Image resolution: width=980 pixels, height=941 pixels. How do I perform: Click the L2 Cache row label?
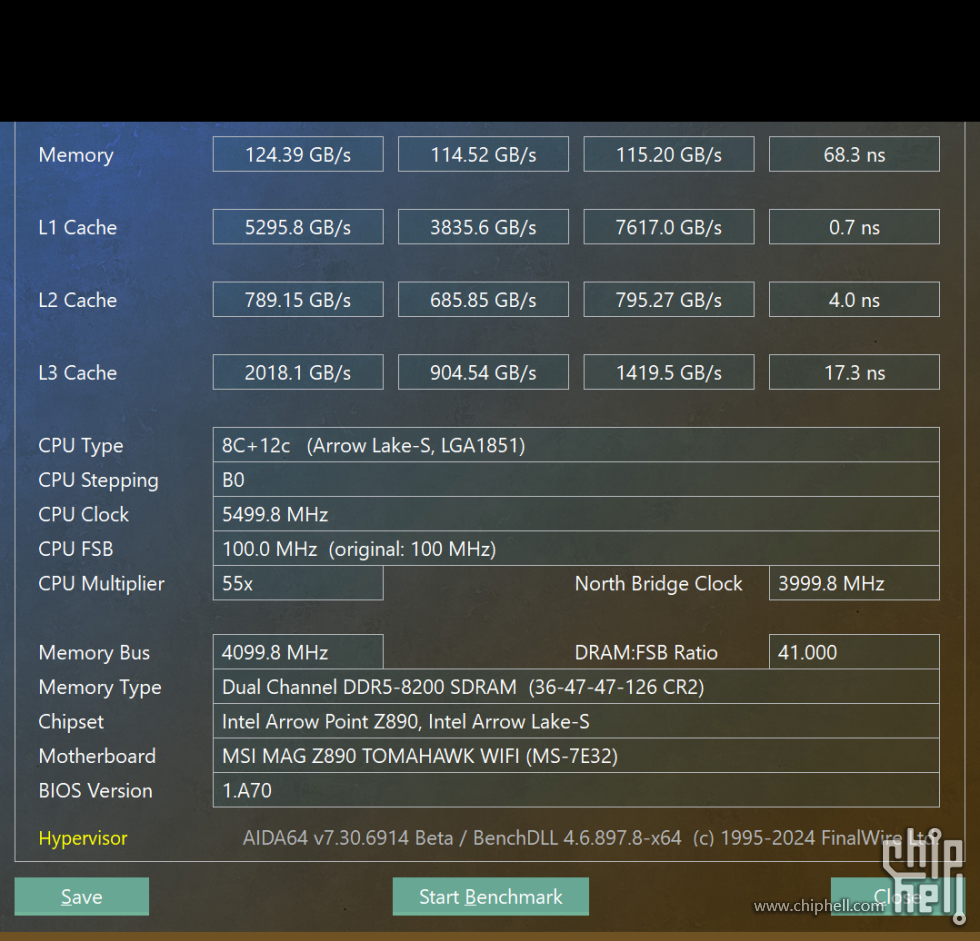[78, 299]
